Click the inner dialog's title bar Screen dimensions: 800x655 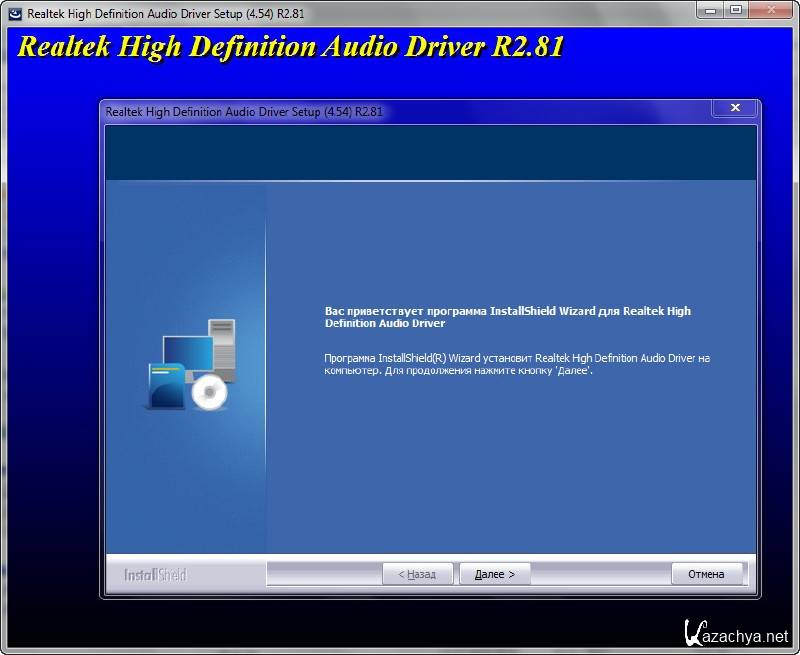(400, 112)
